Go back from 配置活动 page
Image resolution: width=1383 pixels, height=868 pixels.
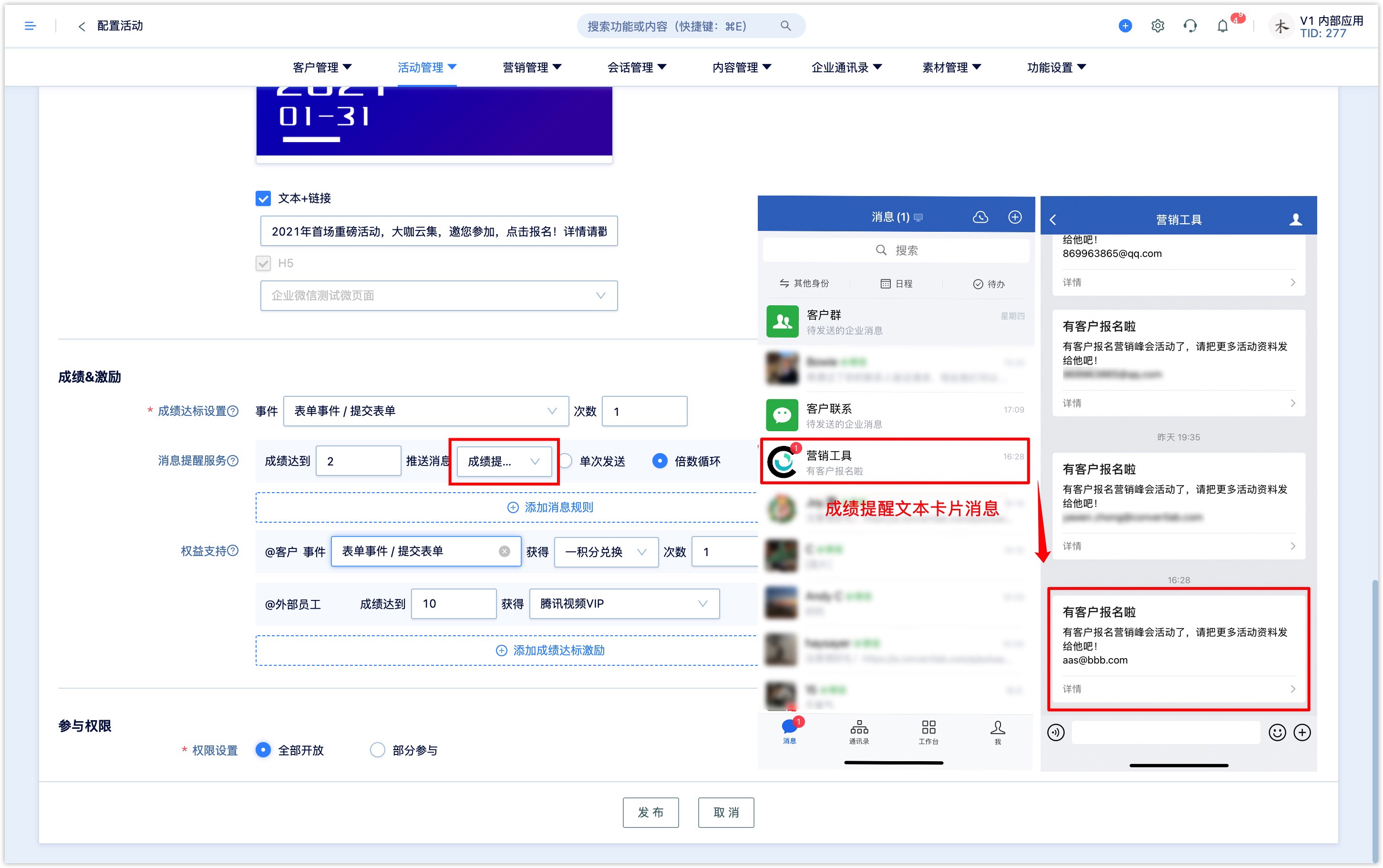(x=82, y=26)
